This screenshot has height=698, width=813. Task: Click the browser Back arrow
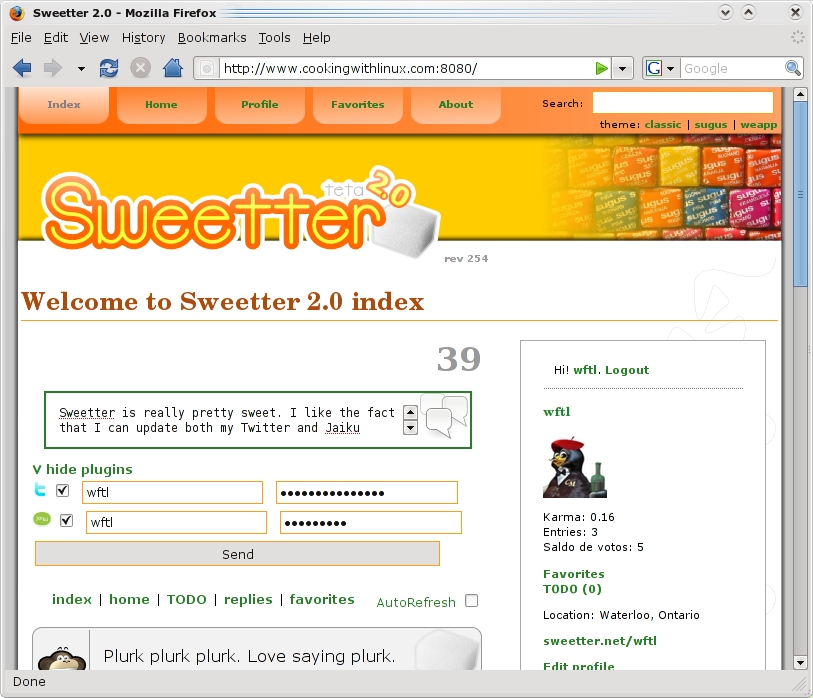tap(22, 68)
